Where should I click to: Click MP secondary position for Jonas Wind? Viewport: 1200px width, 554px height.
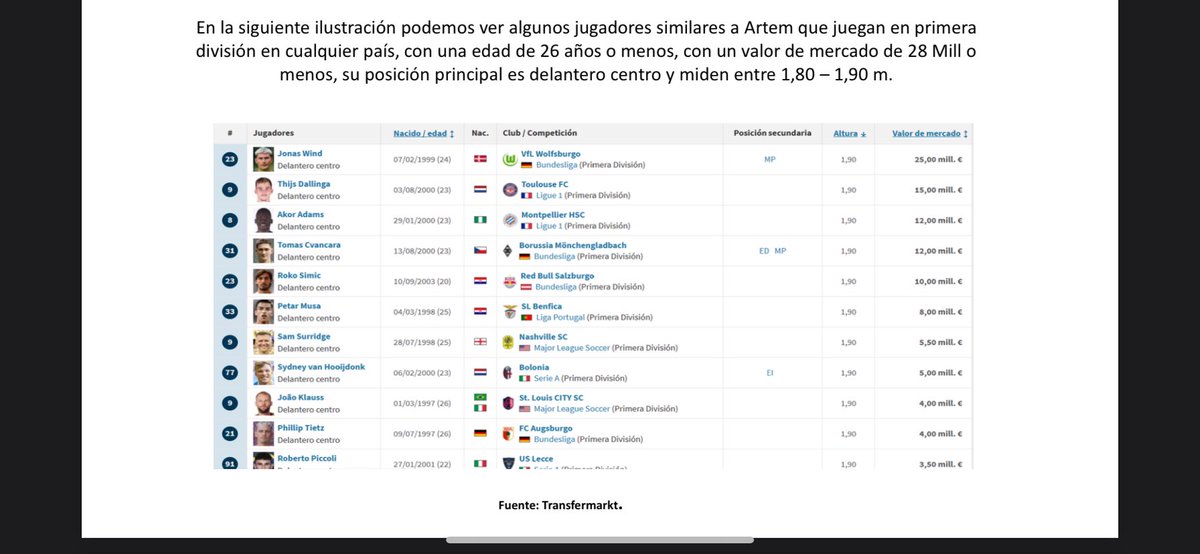pos(769,159)
